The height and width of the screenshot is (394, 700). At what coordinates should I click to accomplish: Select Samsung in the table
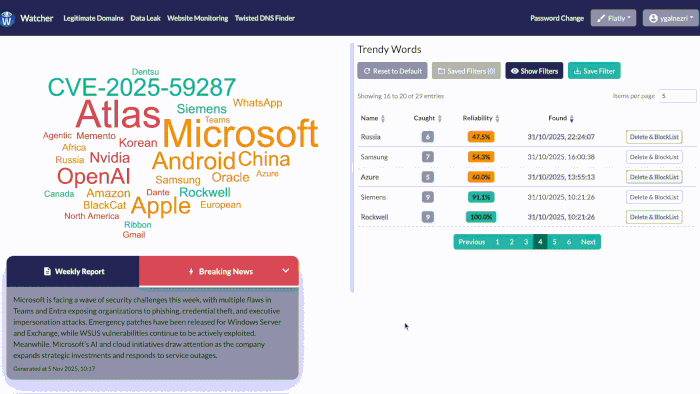point(374,157)
